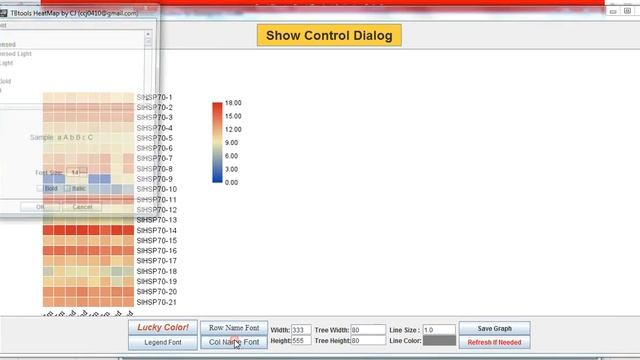Image resolution: width=640 pixels, height=360 pixels.
Task: Click row label SlHSP70-21
Action: click(156, 302)
